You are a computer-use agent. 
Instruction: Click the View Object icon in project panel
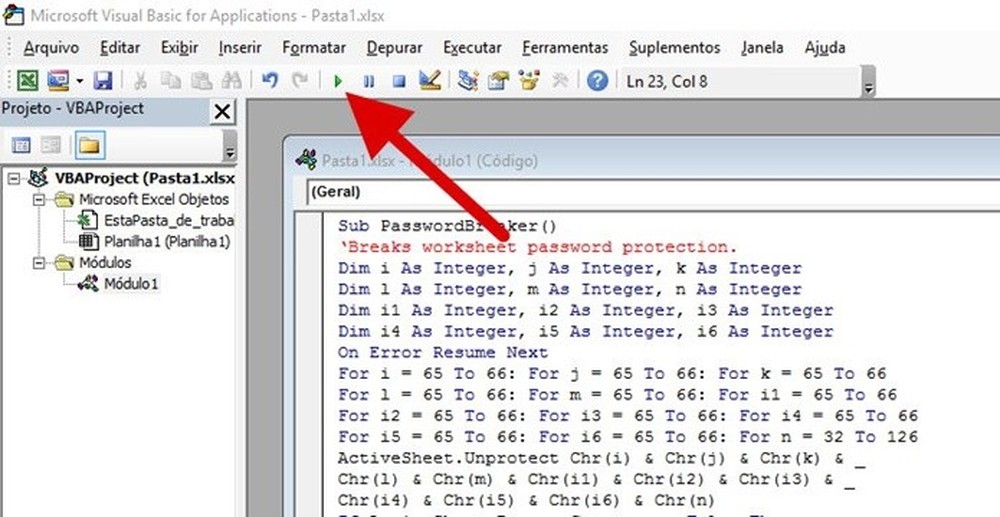click(x=51, y=146)
